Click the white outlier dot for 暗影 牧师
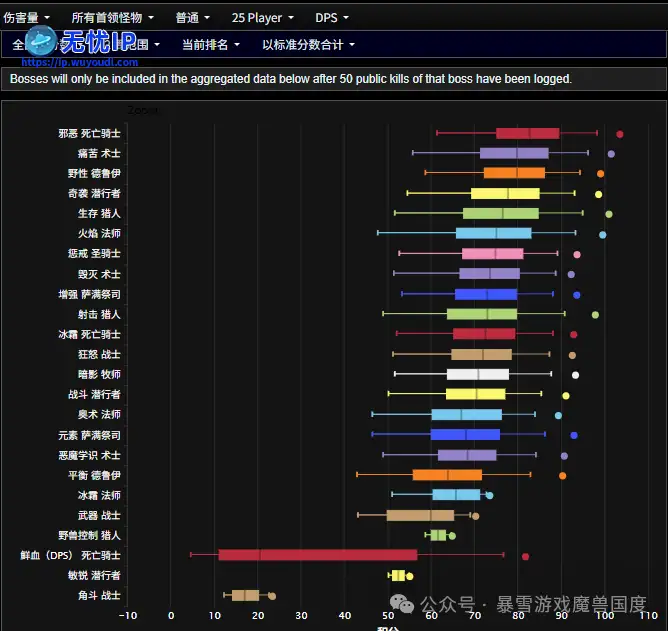The height and width of the screenshot is (631, 668). click(575, 375)
